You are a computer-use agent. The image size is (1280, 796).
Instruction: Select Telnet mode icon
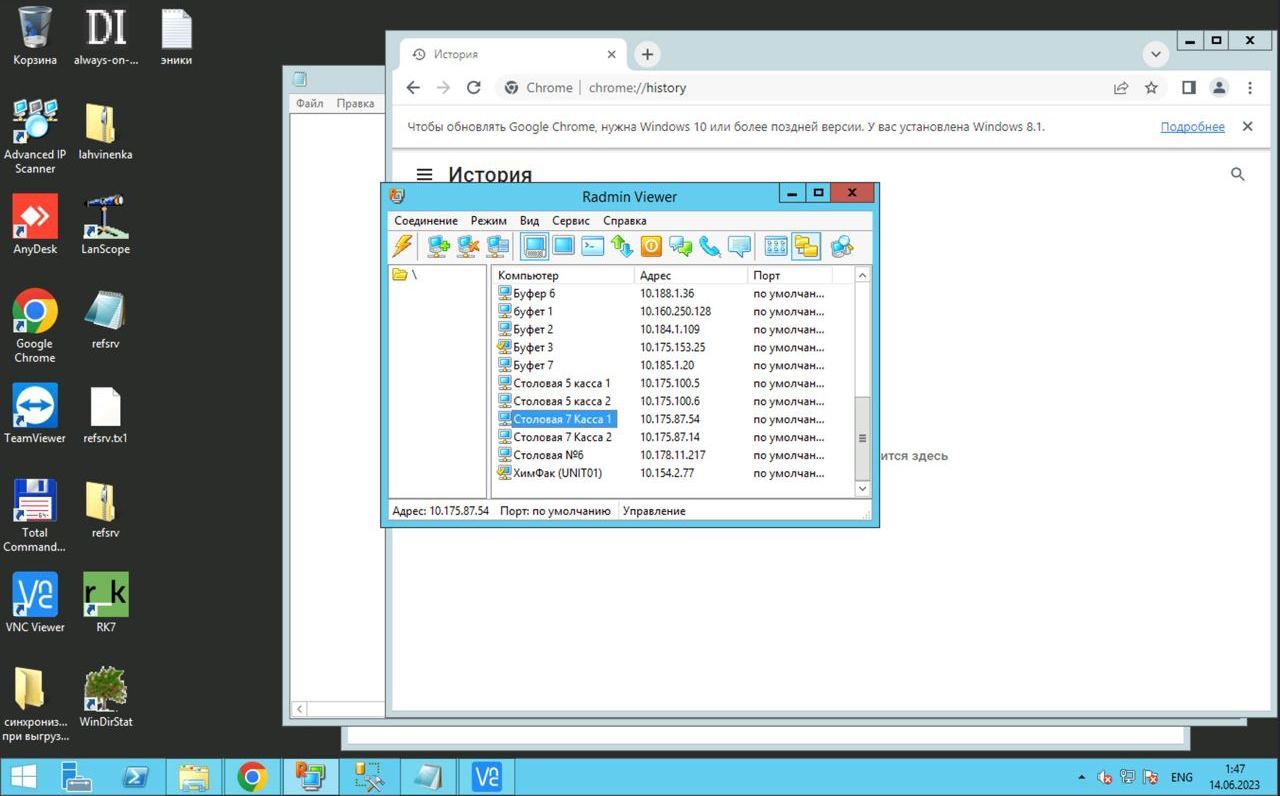[593, 246]
